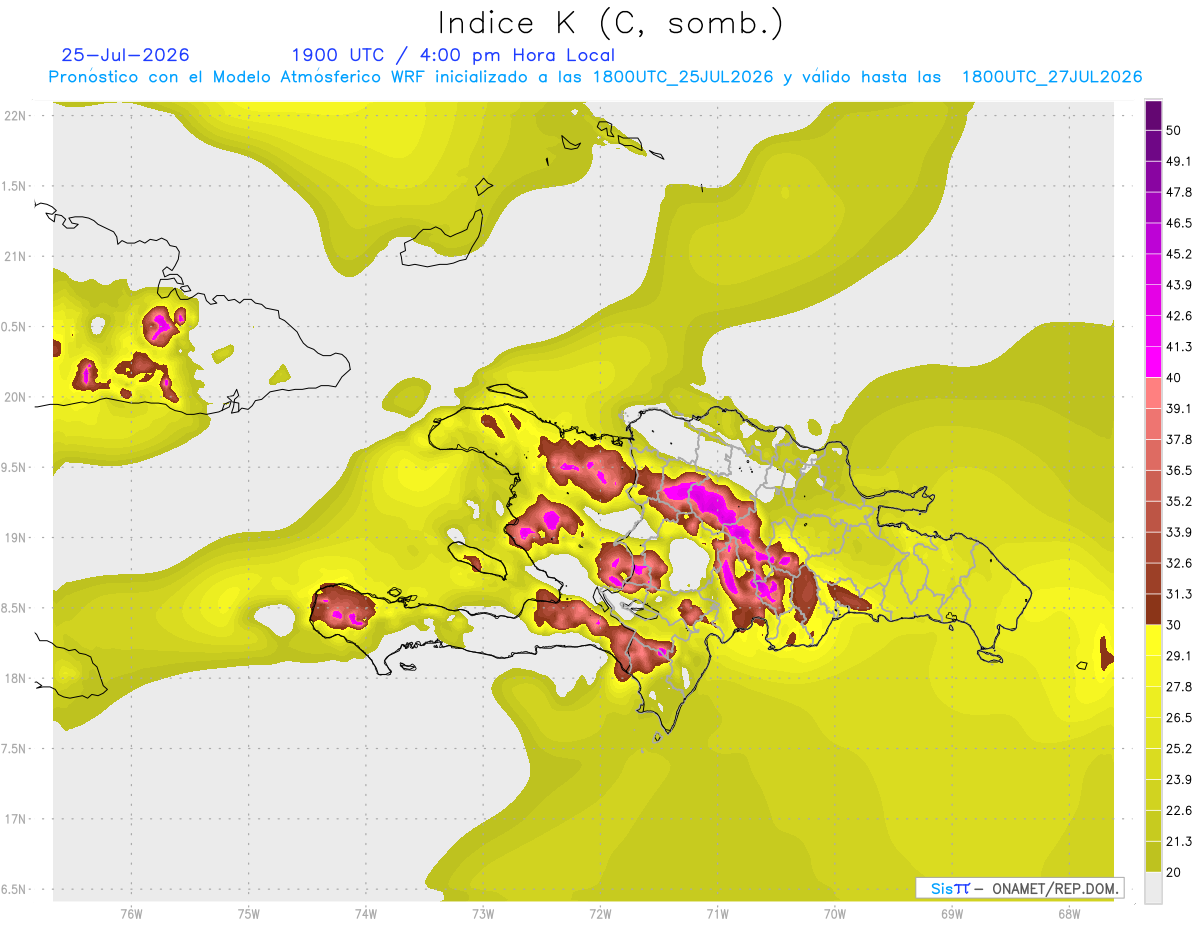Screen dimensions: 1200x927
Task: Select the date label "25-Jul-2026"
Action: point(125,55)
